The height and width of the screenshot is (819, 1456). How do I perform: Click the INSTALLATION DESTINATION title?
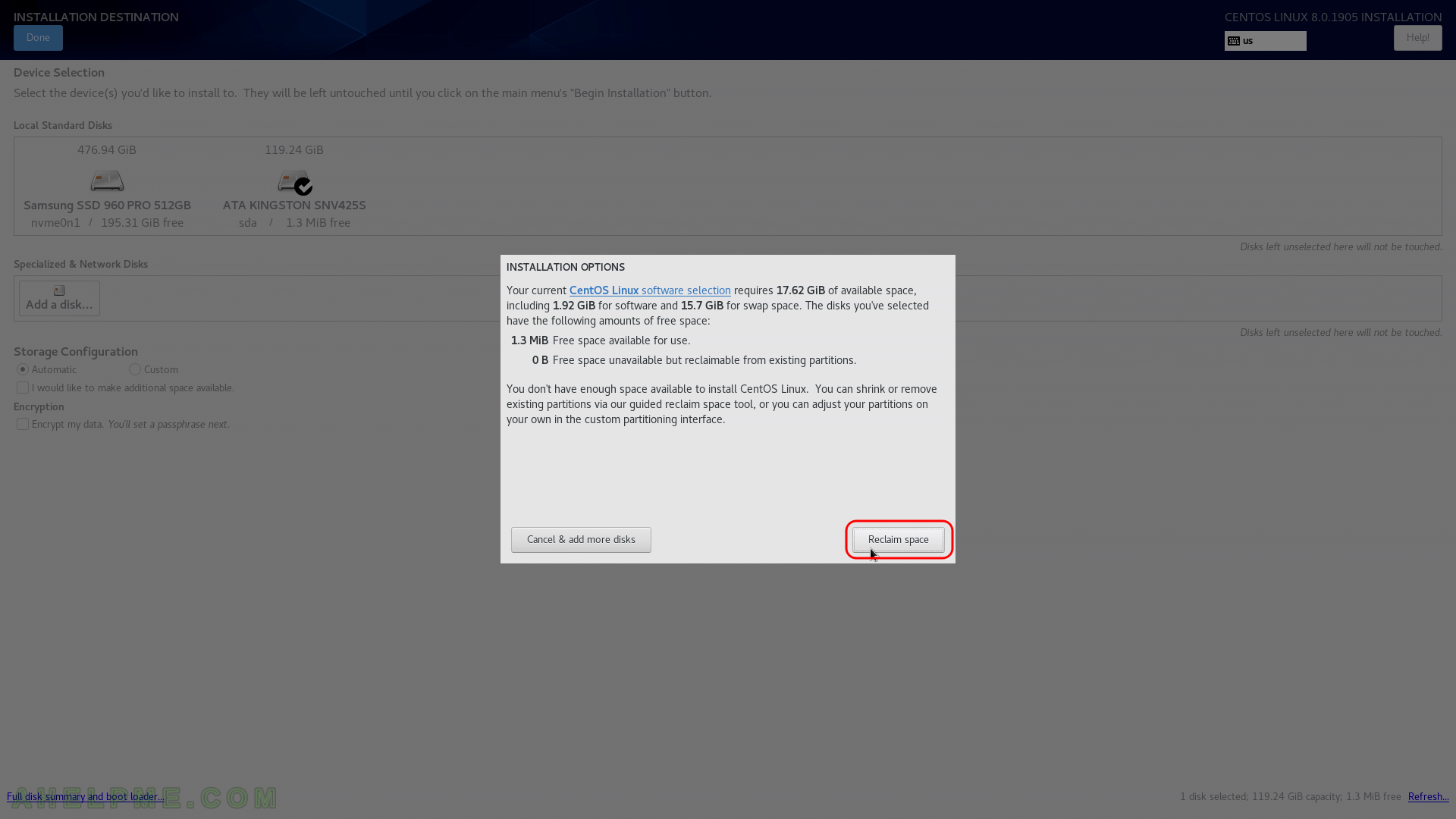[96, 17]
